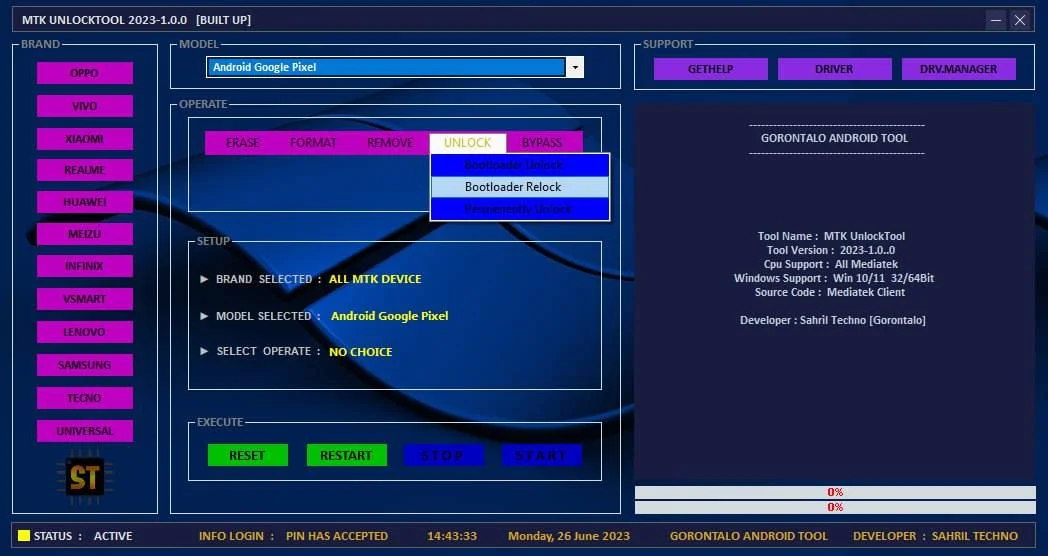Choose the XIAOMI brand
This screenshot has width=1048, height=556.
85,138
